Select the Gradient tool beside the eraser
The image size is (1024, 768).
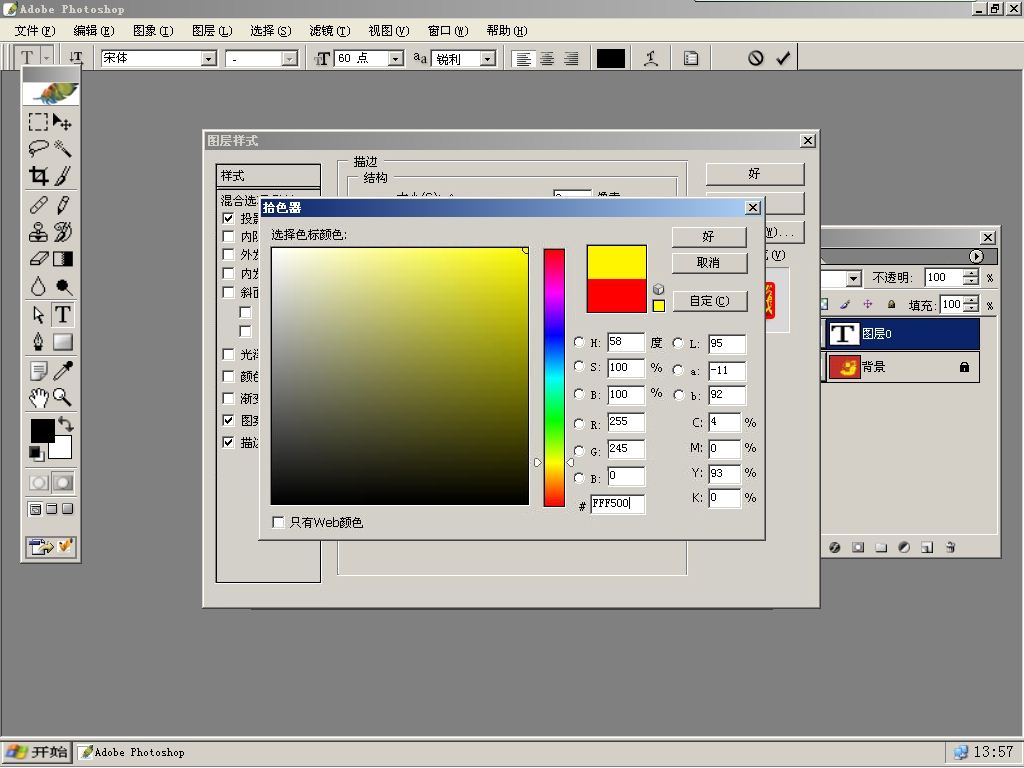63,259
